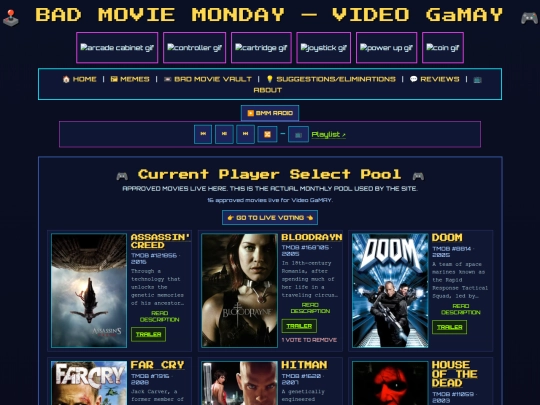Image resolution: width=540 pixels, height=405 pixels.
Task: Click the controller gif image
Action: 194,48
